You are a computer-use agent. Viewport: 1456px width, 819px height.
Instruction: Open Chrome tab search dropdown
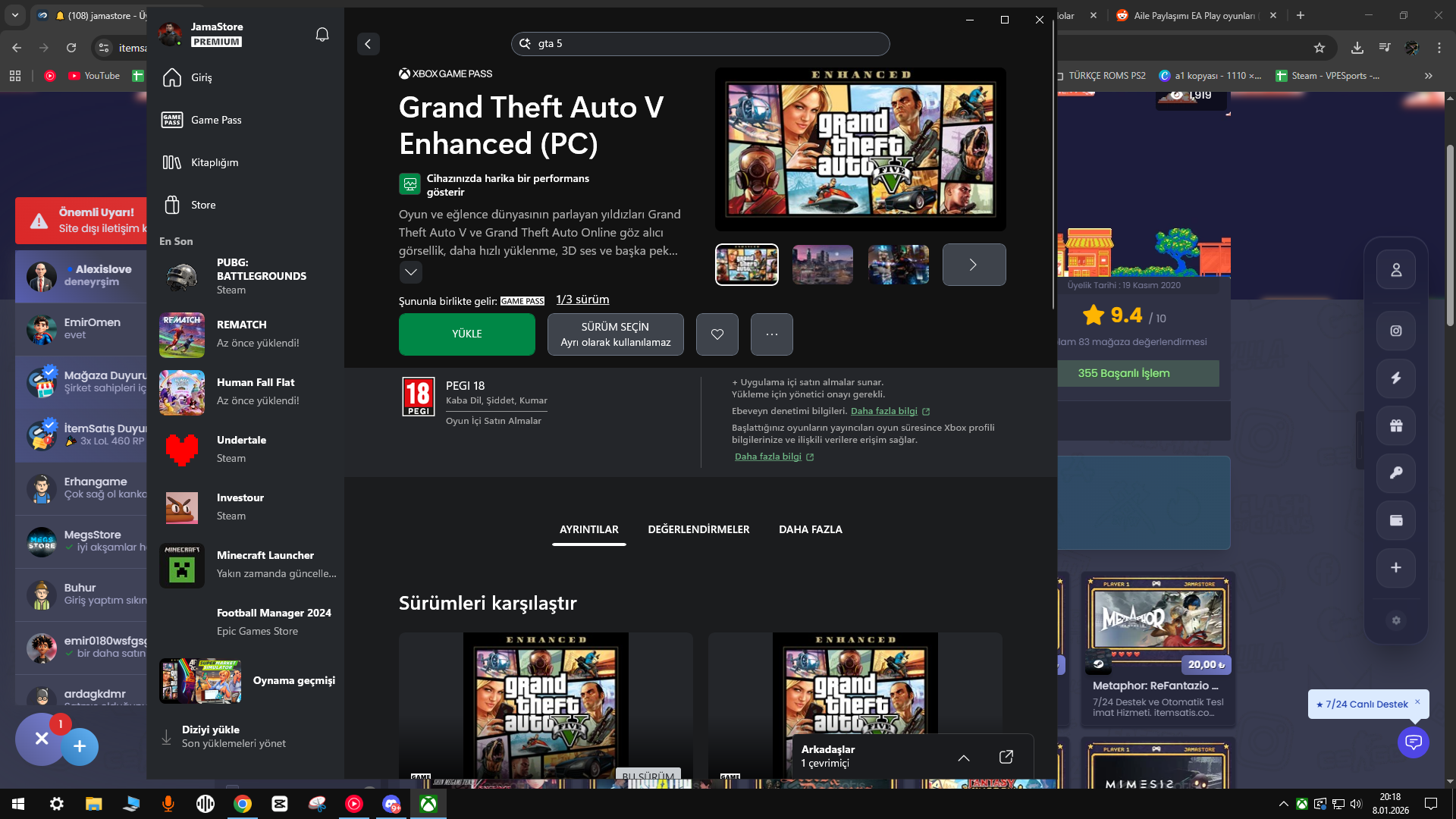(15, 15)
